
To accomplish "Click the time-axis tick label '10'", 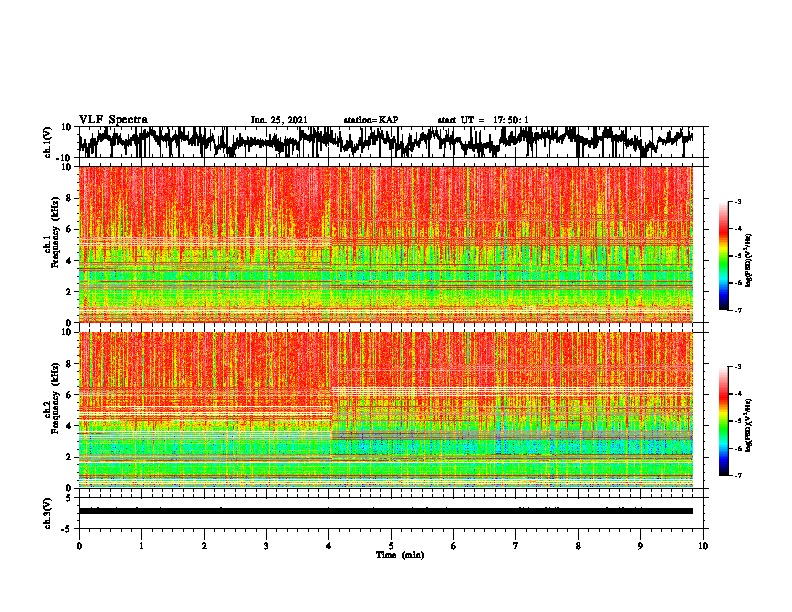I will (x=703, y=546).
